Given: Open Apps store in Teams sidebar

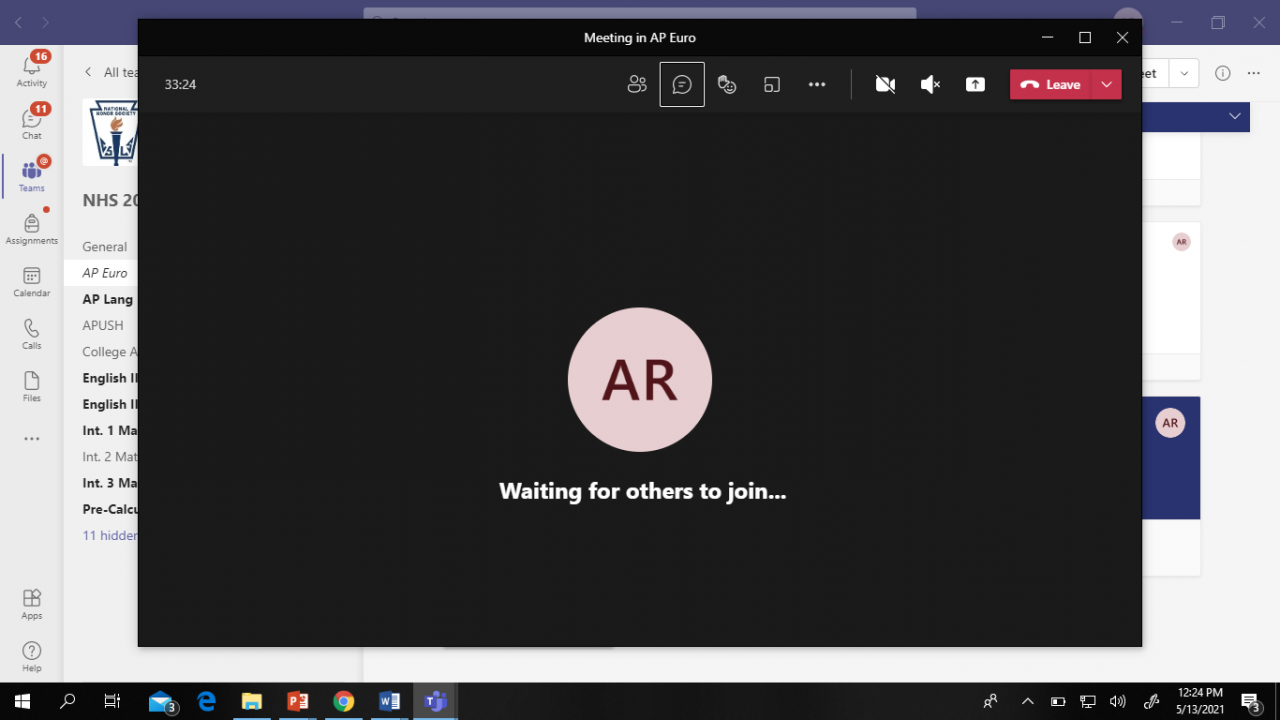Looking at the screenshot, I should point(32,603).
